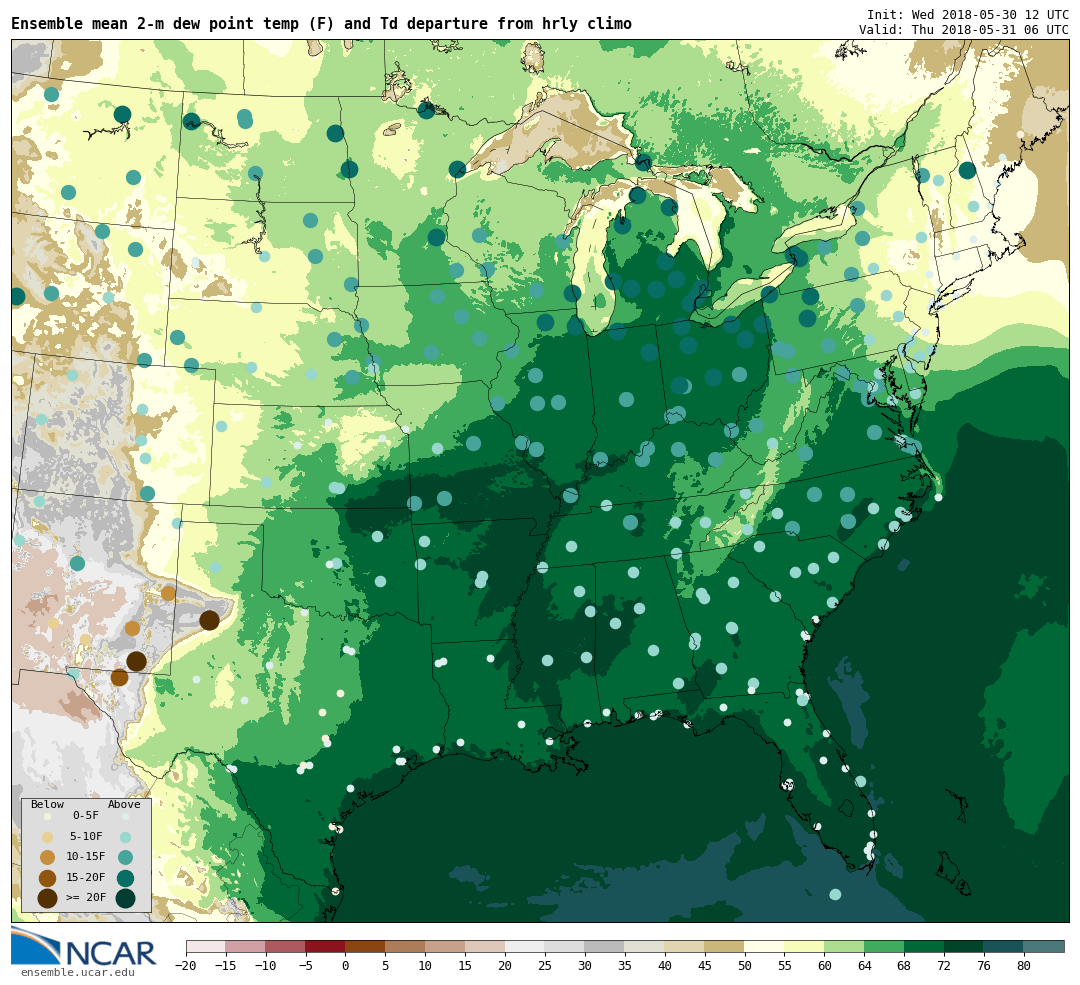Click the cream Below dot beside '0-5F' in the legend
Viewport: 1080px width, 985px height.
point(48,816)
